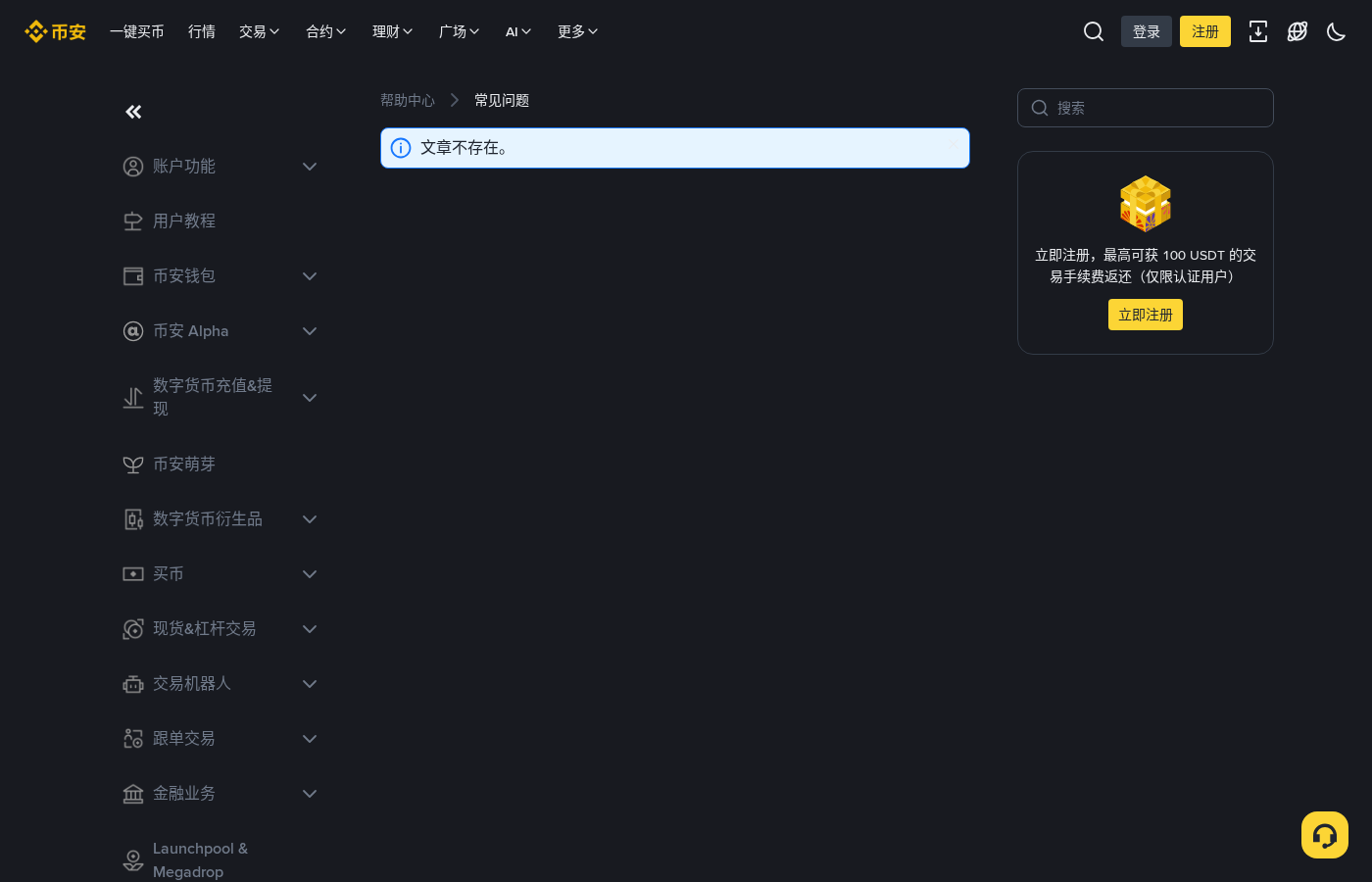The width and height of the screenshot is (1372, 882).
Task: Click the 现货&杠杆交易 icon
Action: click(133, 629)
